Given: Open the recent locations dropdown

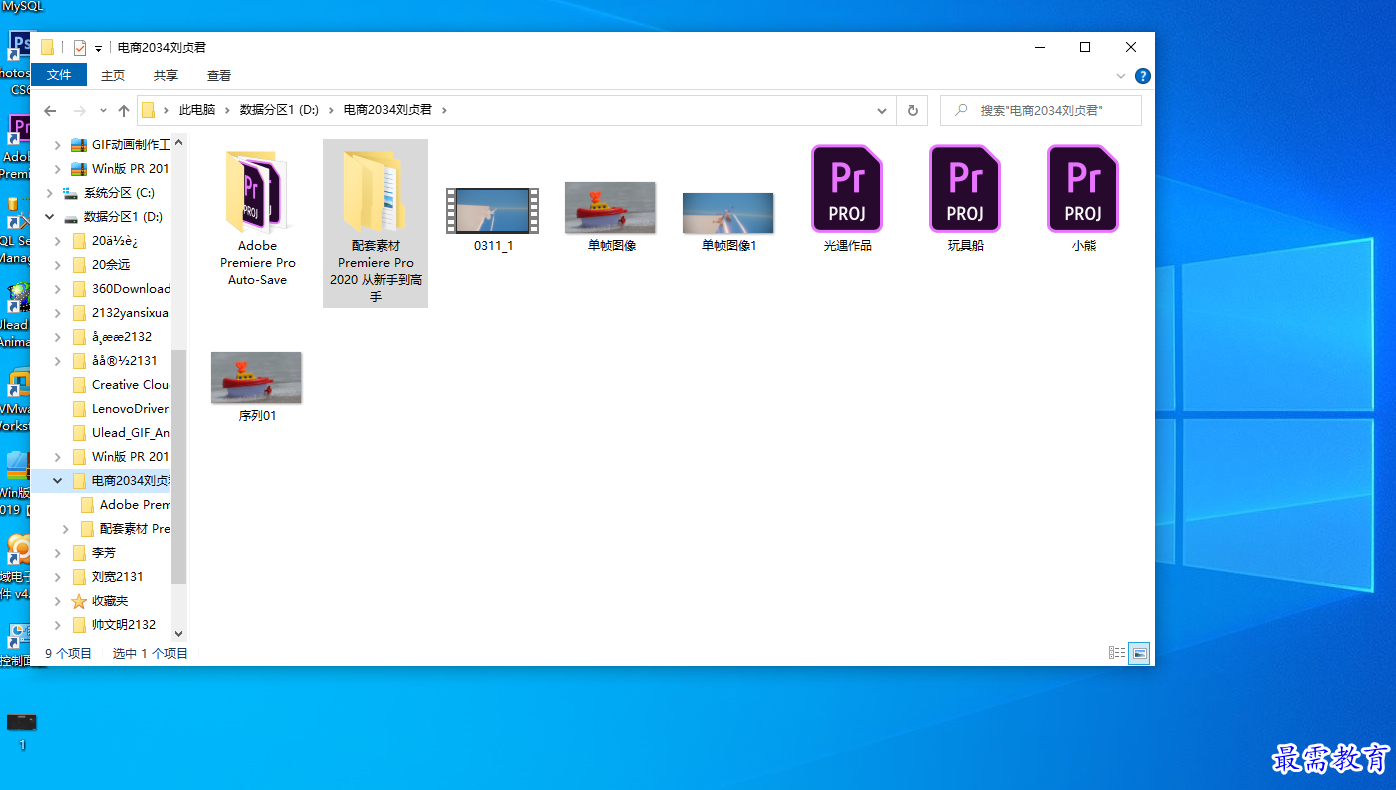Looking at the screenshot, I should pos(103,111).
